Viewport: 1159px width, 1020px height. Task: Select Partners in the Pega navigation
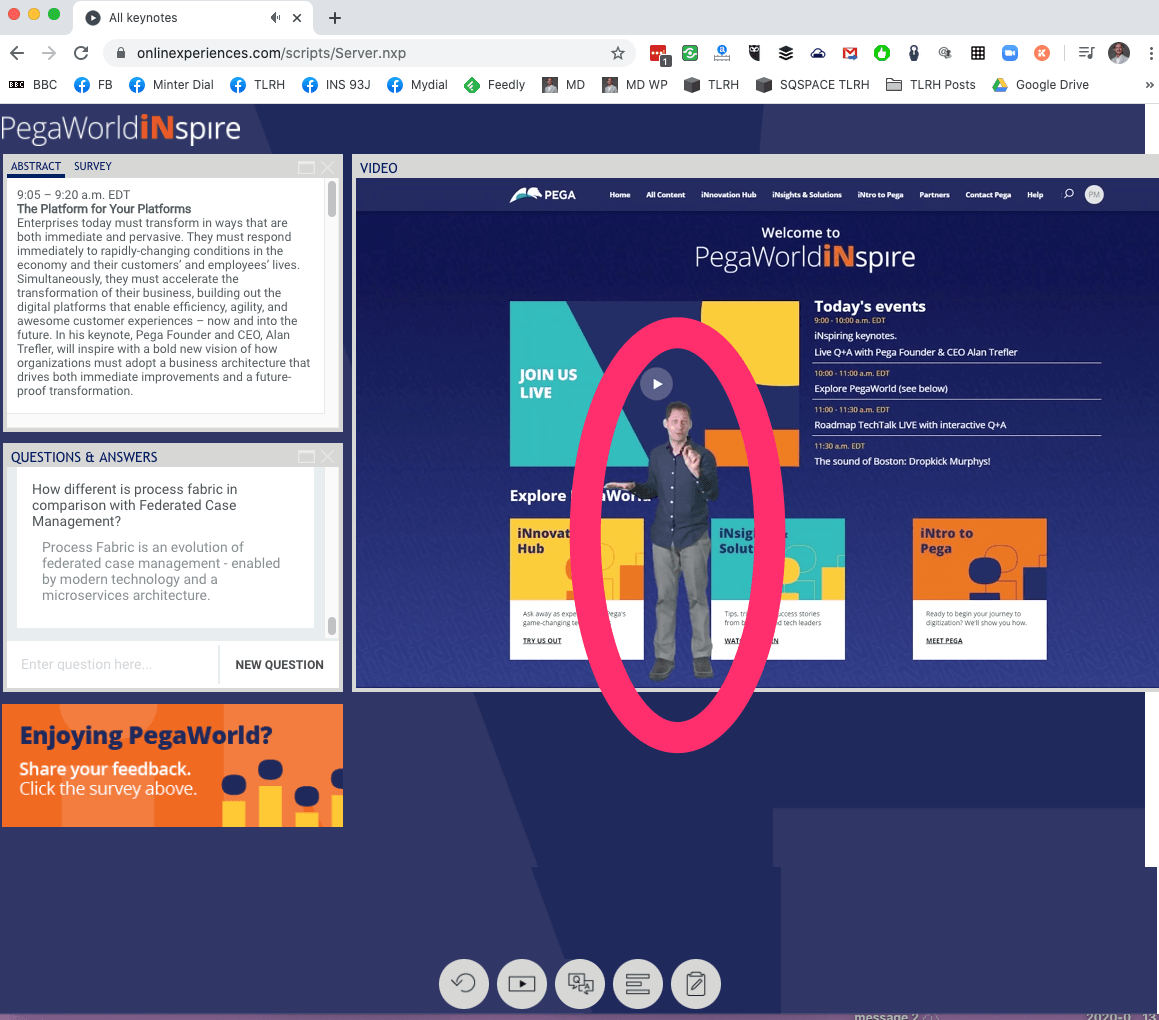(x=934, y=195)
